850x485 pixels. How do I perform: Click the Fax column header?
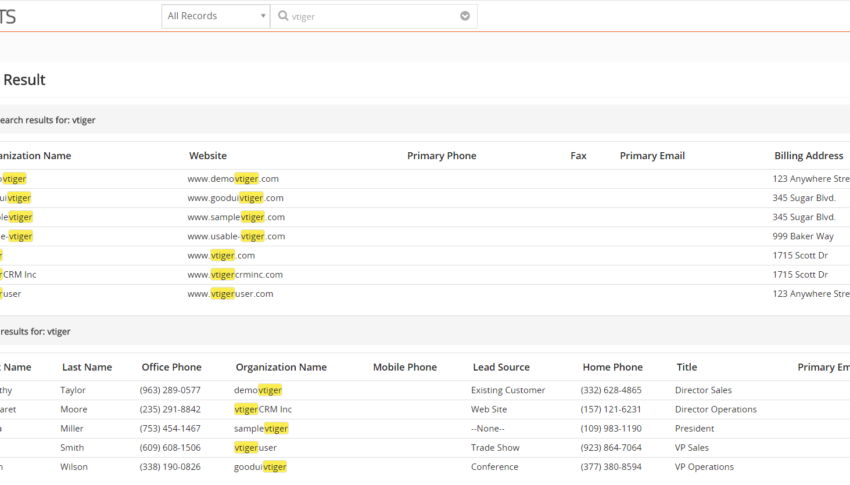[578, 156]
